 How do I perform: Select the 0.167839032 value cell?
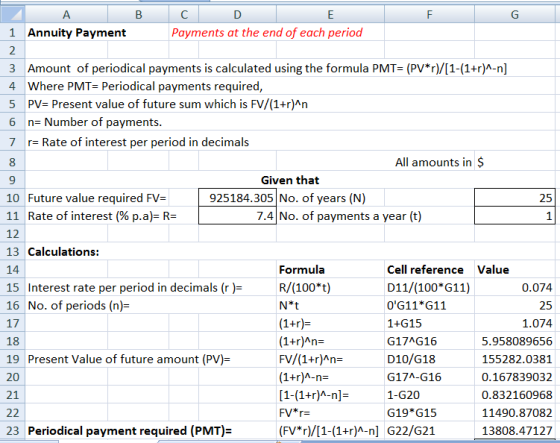coord(515,377)
